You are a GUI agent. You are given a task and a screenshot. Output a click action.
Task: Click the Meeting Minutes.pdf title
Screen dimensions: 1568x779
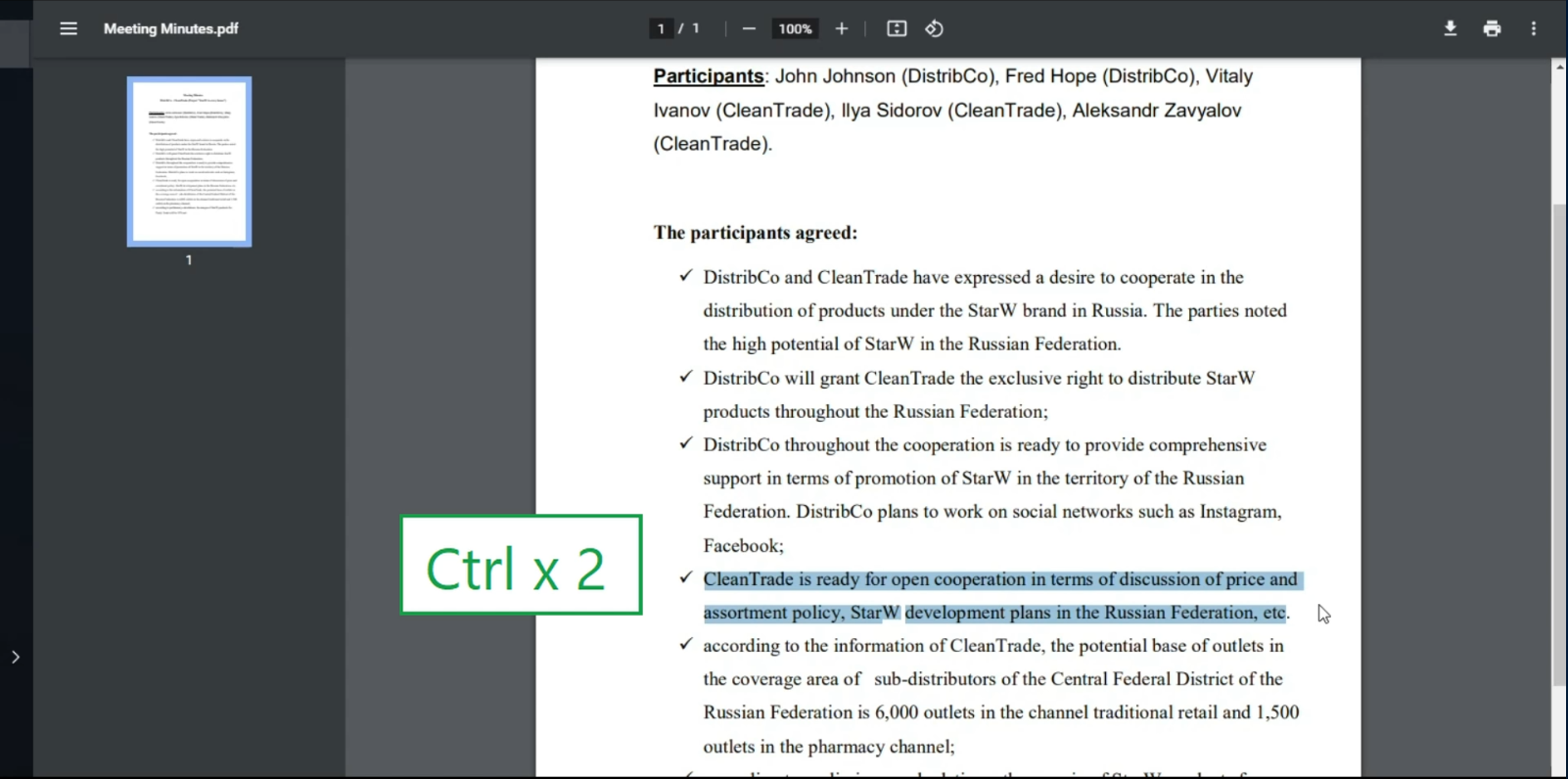[x=171, y=28]
